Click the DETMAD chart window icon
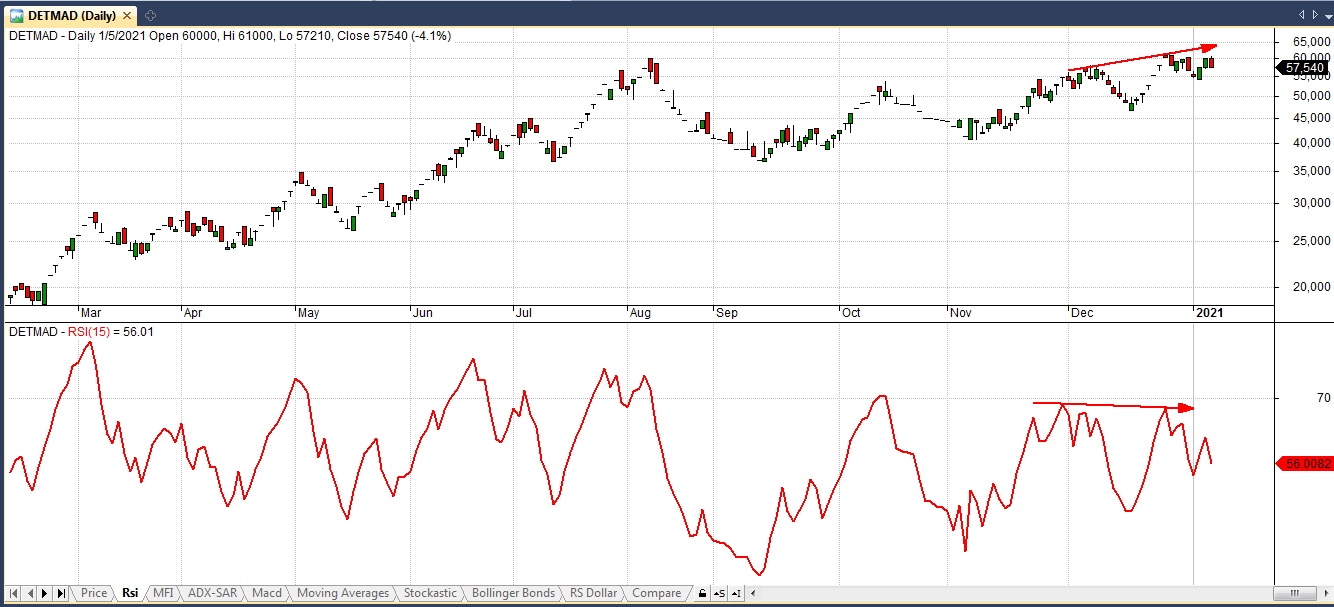This screenshot has width=1334, height=607. click(x=17, y=14)
